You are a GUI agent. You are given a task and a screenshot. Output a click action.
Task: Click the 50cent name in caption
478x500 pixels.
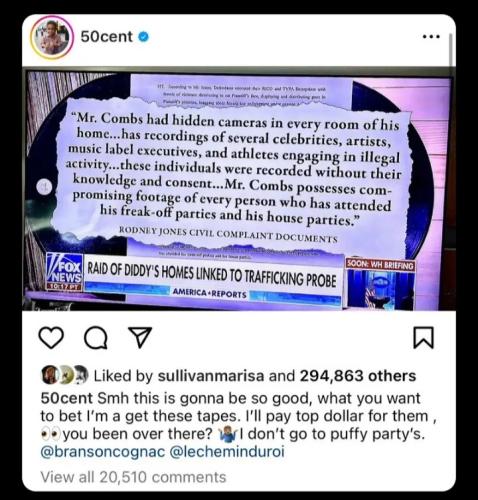[67, 398]
